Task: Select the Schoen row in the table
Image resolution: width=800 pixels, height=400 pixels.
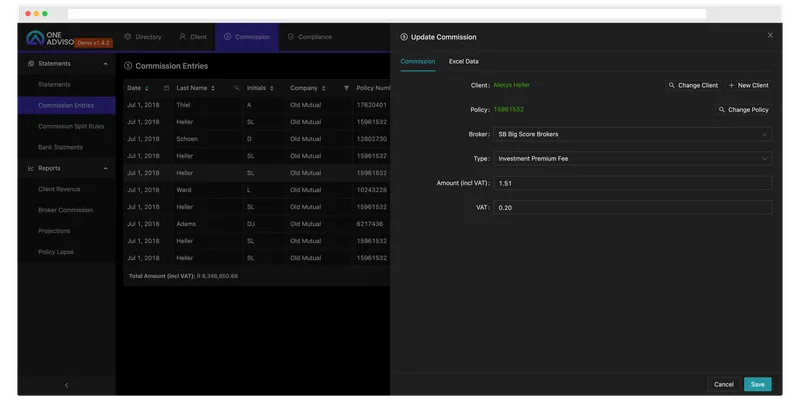Action: [x=257, y=139]
